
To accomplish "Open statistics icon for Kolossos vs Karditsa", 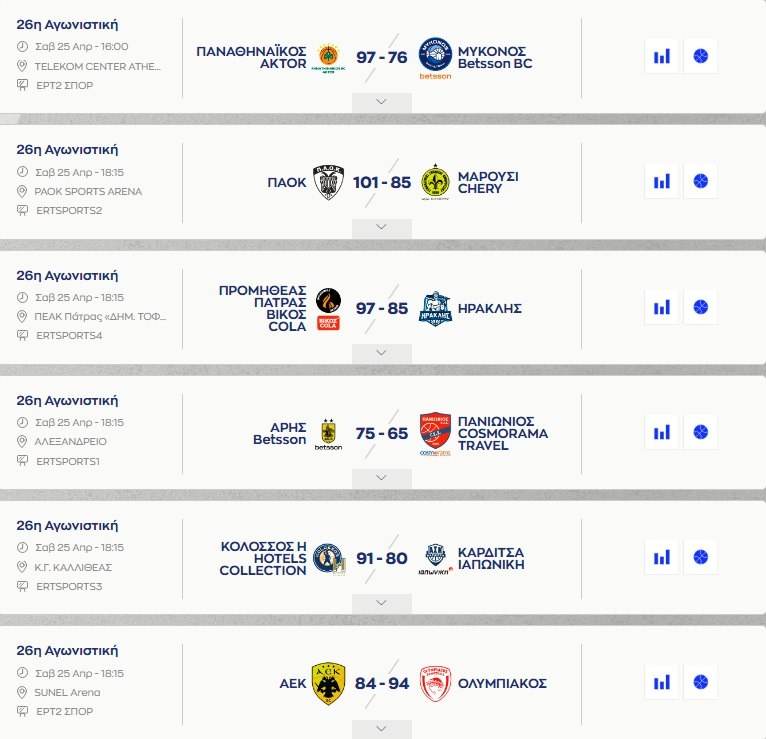I will tap(661, 557).
